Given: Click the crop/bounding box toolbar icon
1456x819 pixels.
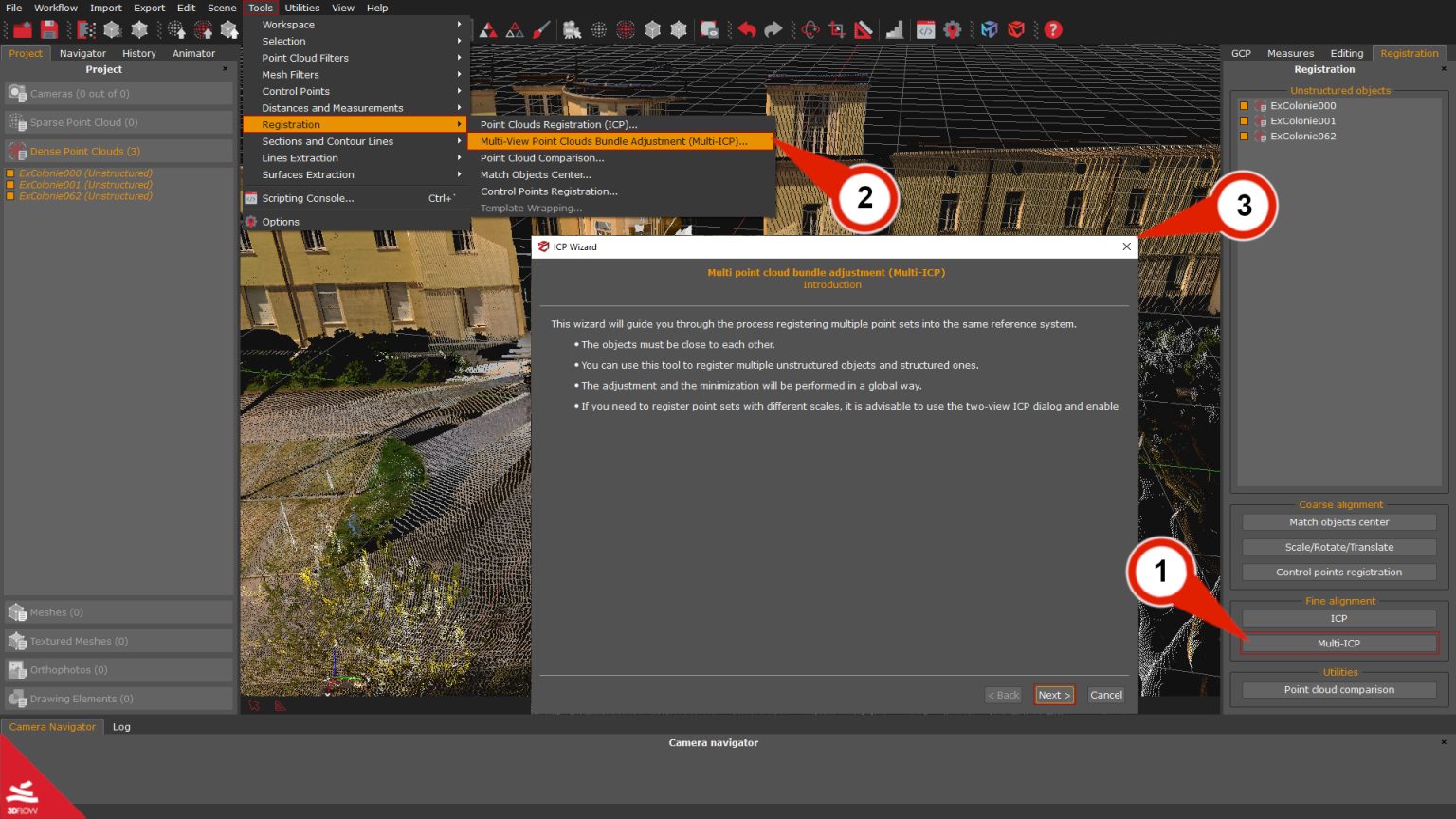Looking at the screenshot, I should point(837,29).
